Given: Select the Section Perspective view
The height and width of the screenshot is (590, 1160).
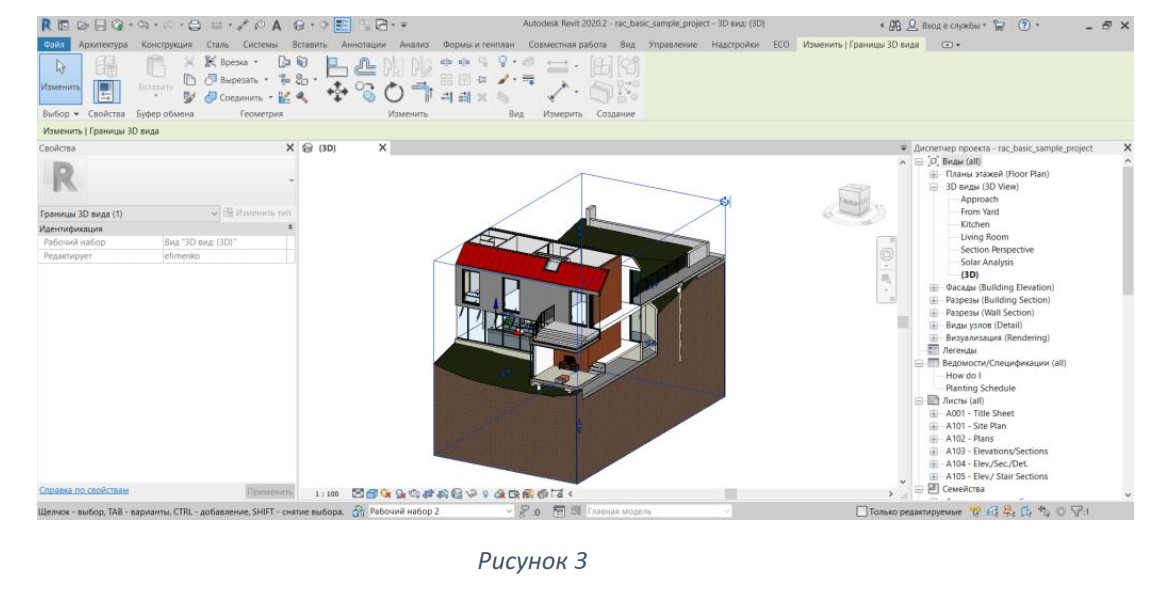Looking at the screenshot, I should [997, 250].
